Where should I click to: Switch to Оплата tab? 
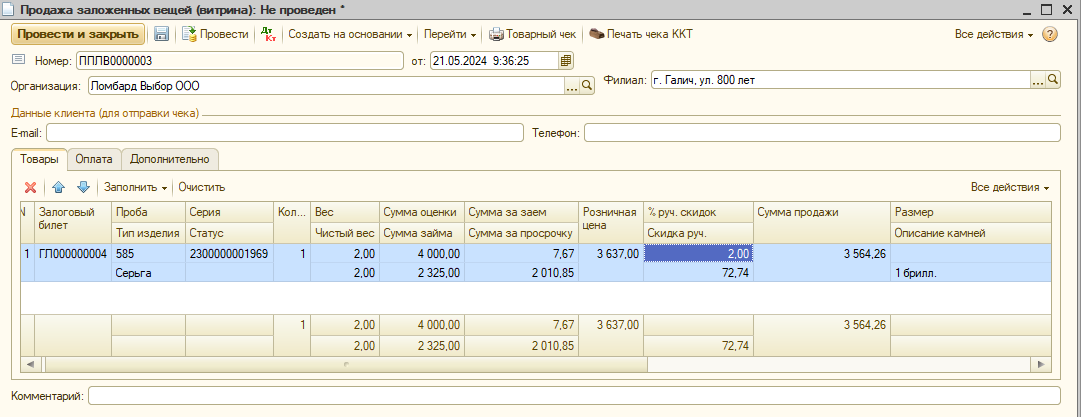94,159
